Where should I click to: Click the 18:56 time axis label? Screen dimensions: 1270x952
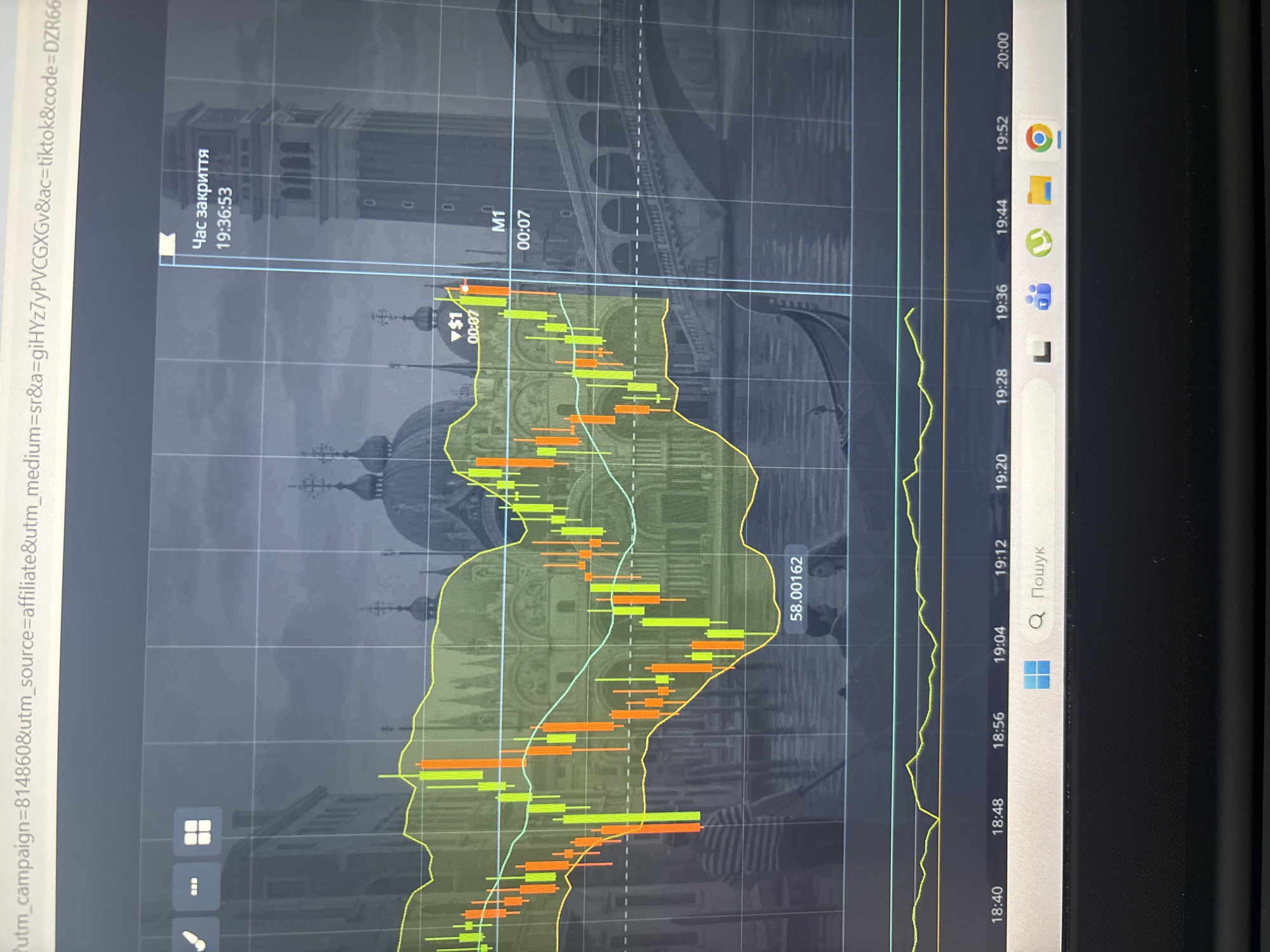click(999, 730)
